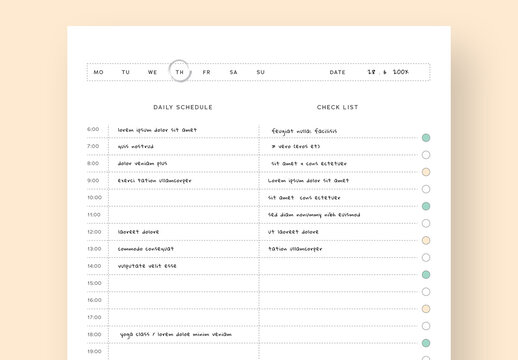This screenshot has height=360, width=518.
Task: Click the 15:00 time label
Action: pyautogui.click(x=94, y=283)
